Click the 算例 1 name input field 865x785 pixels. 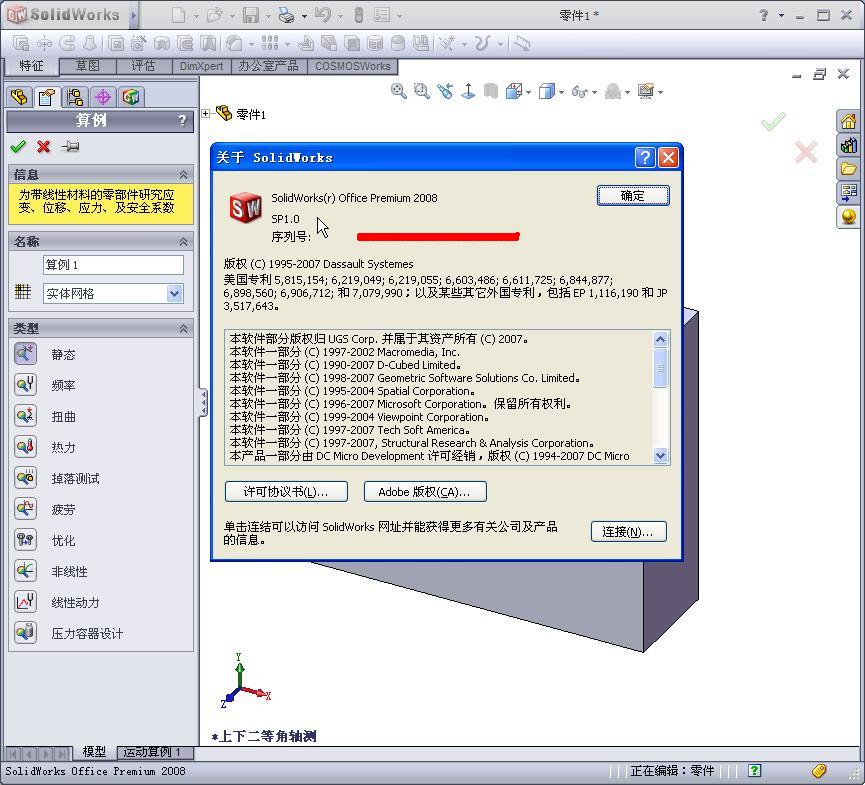coord(113,265)
